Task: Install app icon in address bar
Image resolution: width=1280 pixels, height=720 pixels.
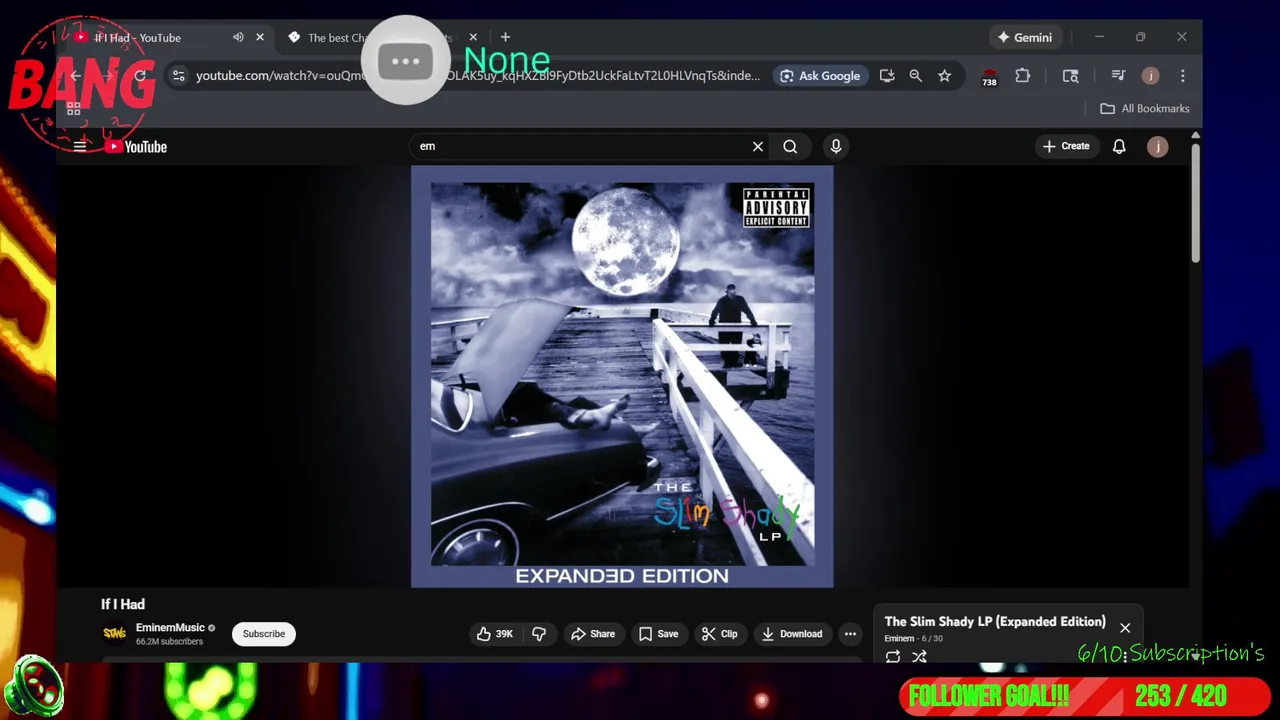Action: [887, 76]
